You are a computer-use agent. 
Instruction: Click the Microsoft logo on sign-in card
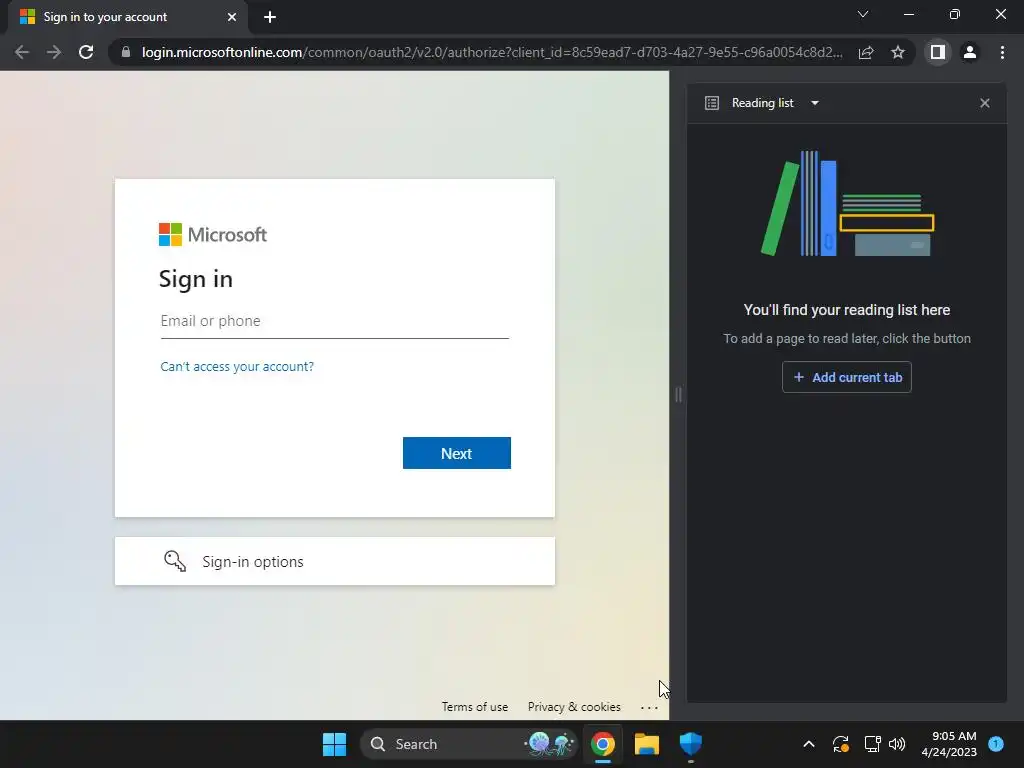pyautogui.click(x=213, y=234)
